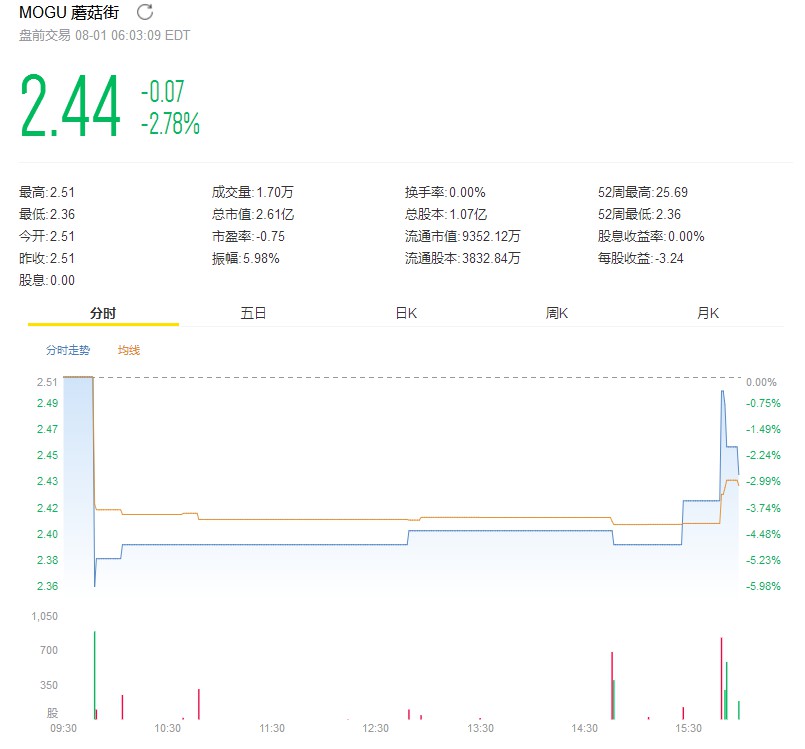805x749 pixels.
Task: Click the MOGU 蘑菇街 stock title
Action: point(69,12)
